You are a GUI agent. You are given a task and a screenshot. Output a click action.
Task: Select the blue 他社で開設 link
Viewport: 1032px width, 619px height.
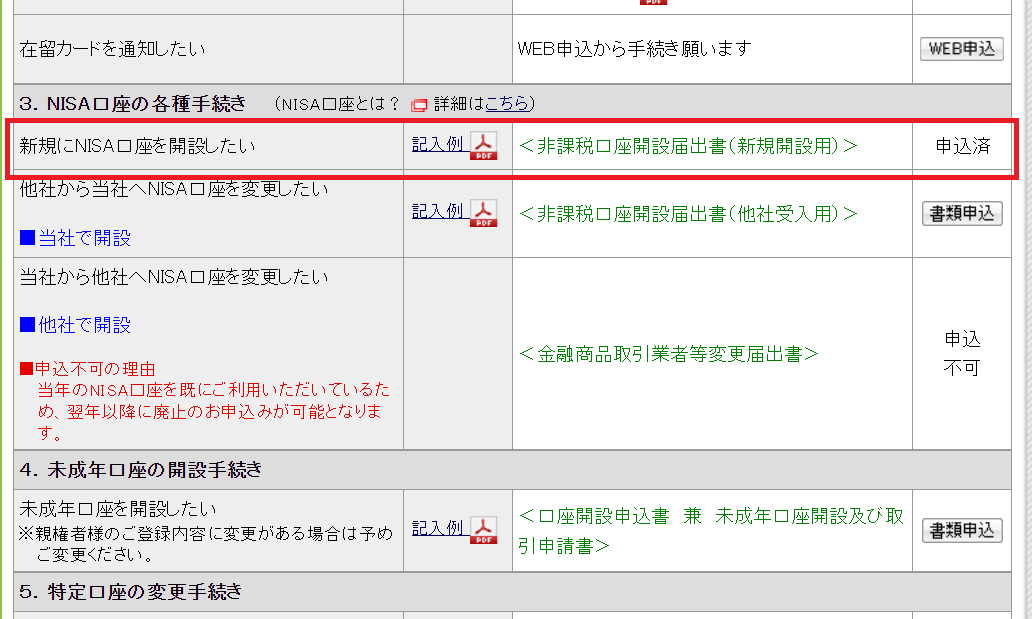(84, 325)
